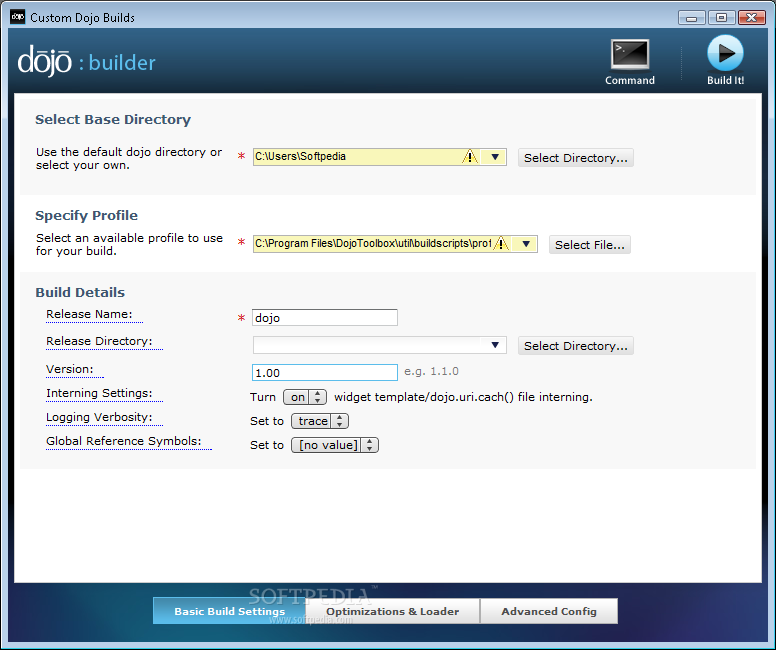Click the Specify Profile heading
Viewport: 776px width, 650px height.
pos(87,215)
